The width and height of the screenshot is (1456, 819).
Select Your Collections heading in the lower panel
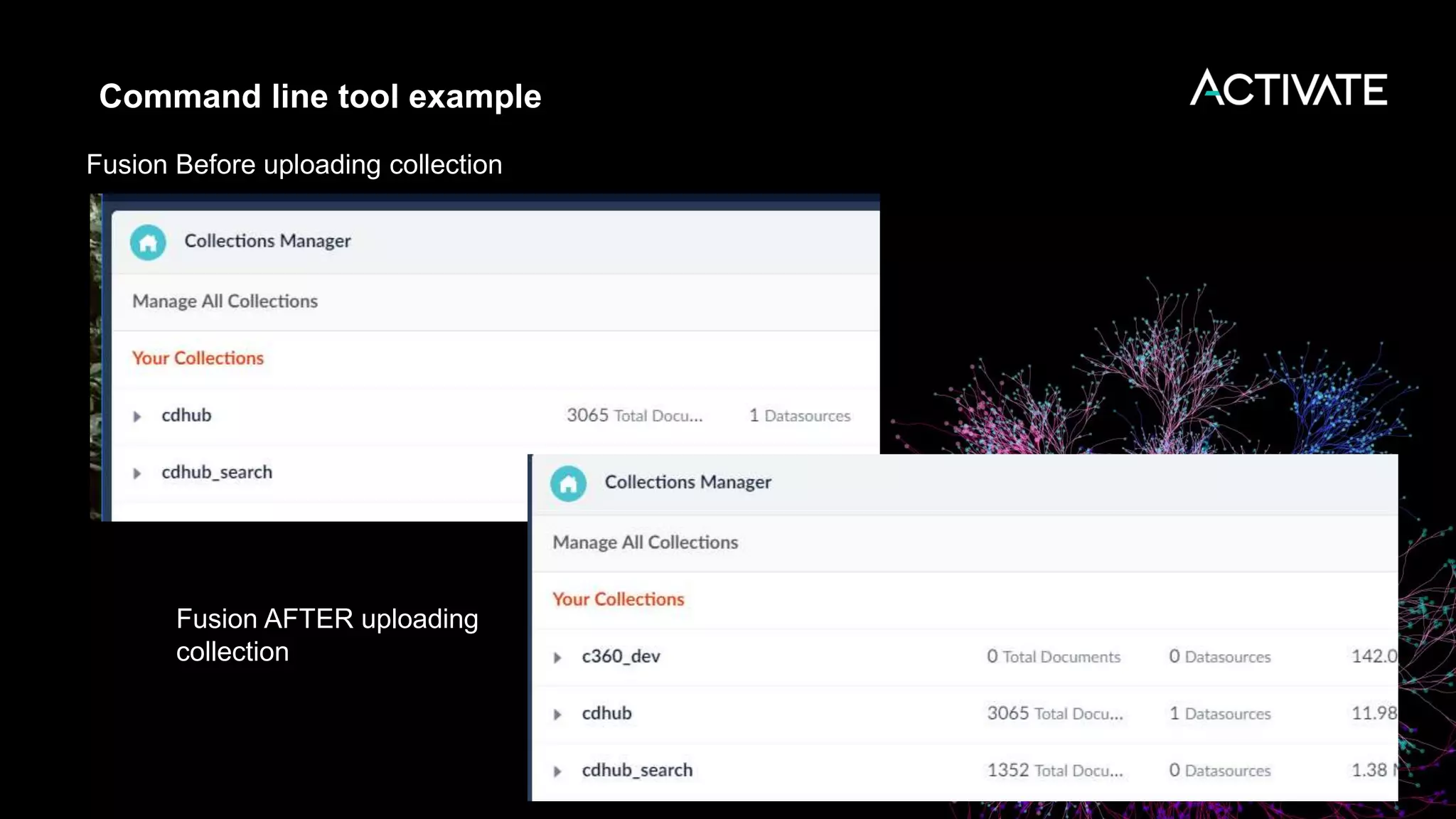[618, 599]
